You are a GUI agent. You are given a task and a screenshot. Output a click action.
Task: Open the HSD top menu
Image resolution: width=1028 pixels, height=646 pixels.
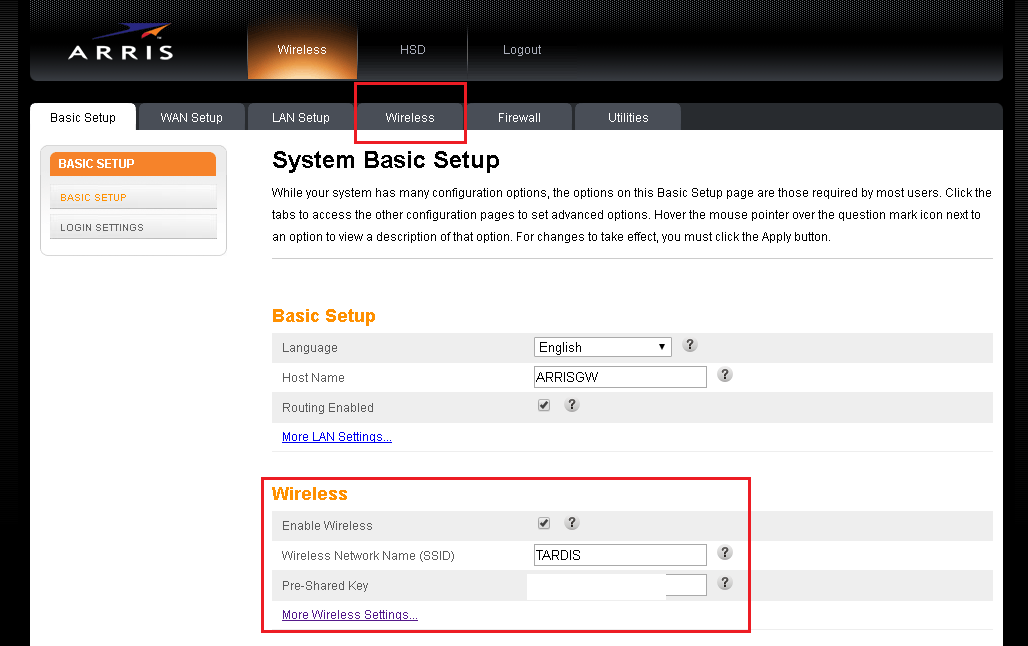[x=412, y=50]
